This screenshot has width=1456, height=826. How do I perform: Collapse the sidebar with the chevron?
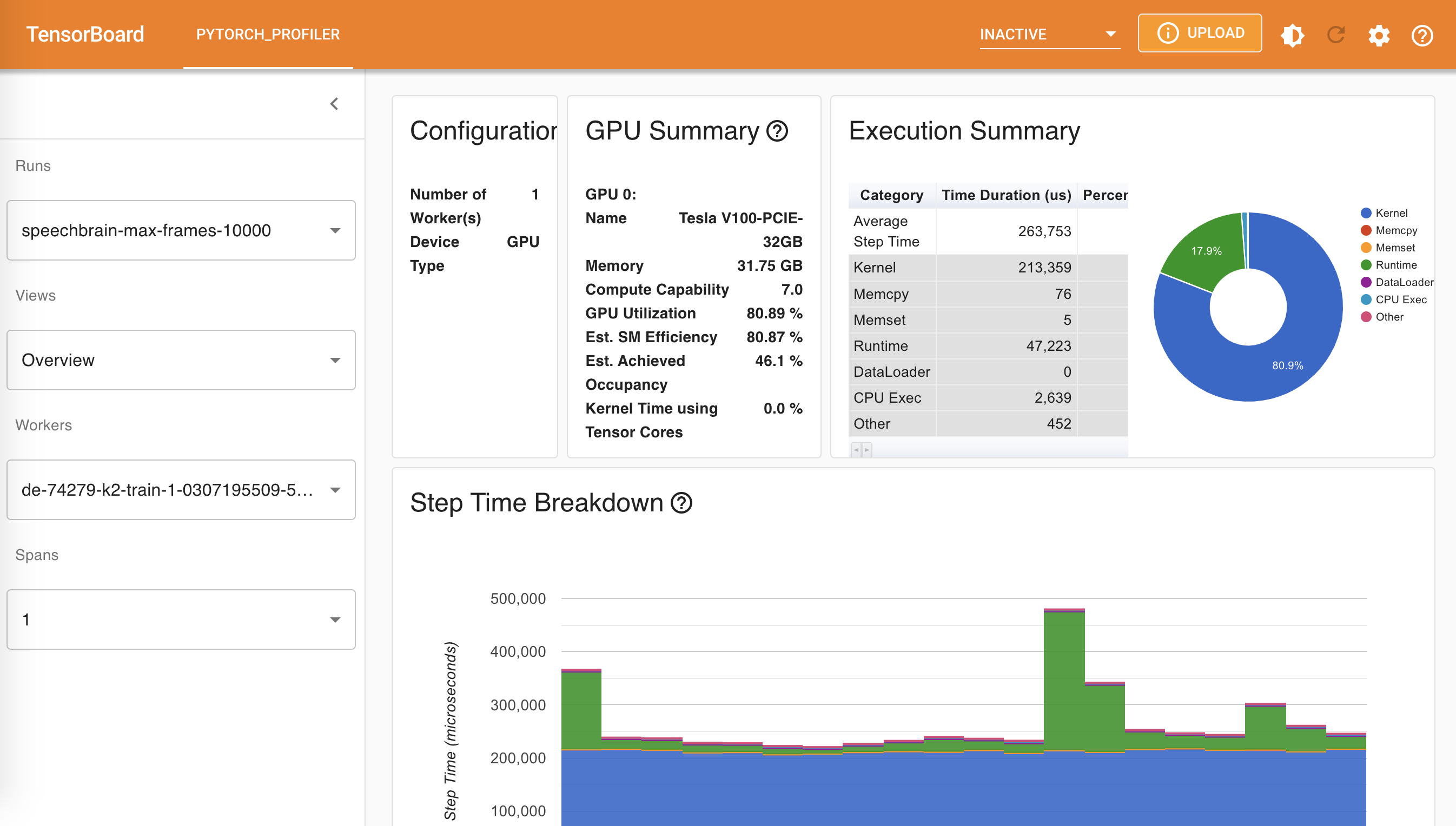(x=334, y=104)
